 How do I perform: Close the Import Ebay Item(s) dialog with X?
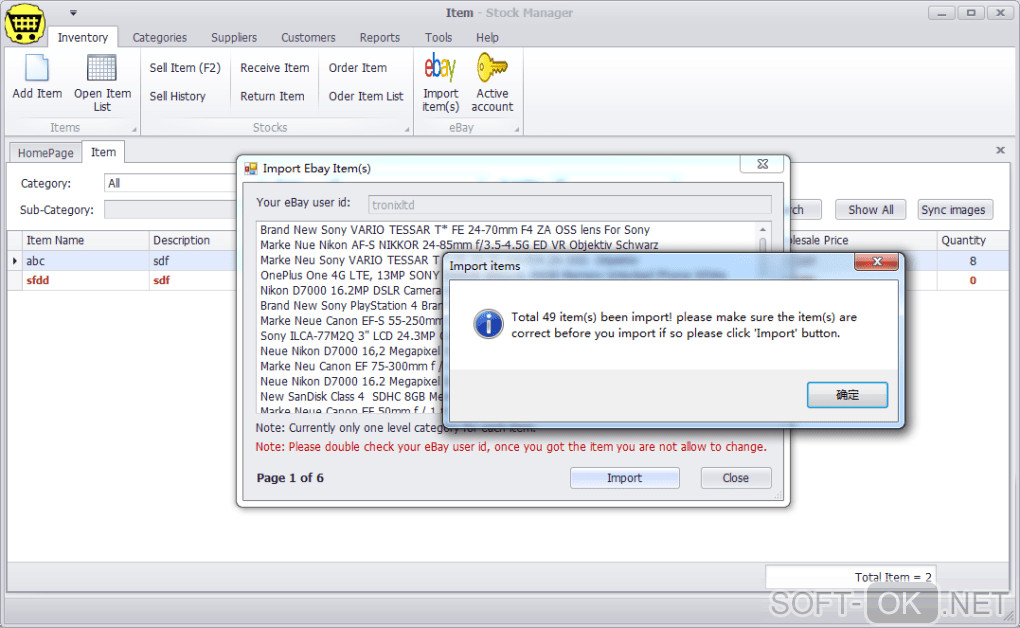762,164
